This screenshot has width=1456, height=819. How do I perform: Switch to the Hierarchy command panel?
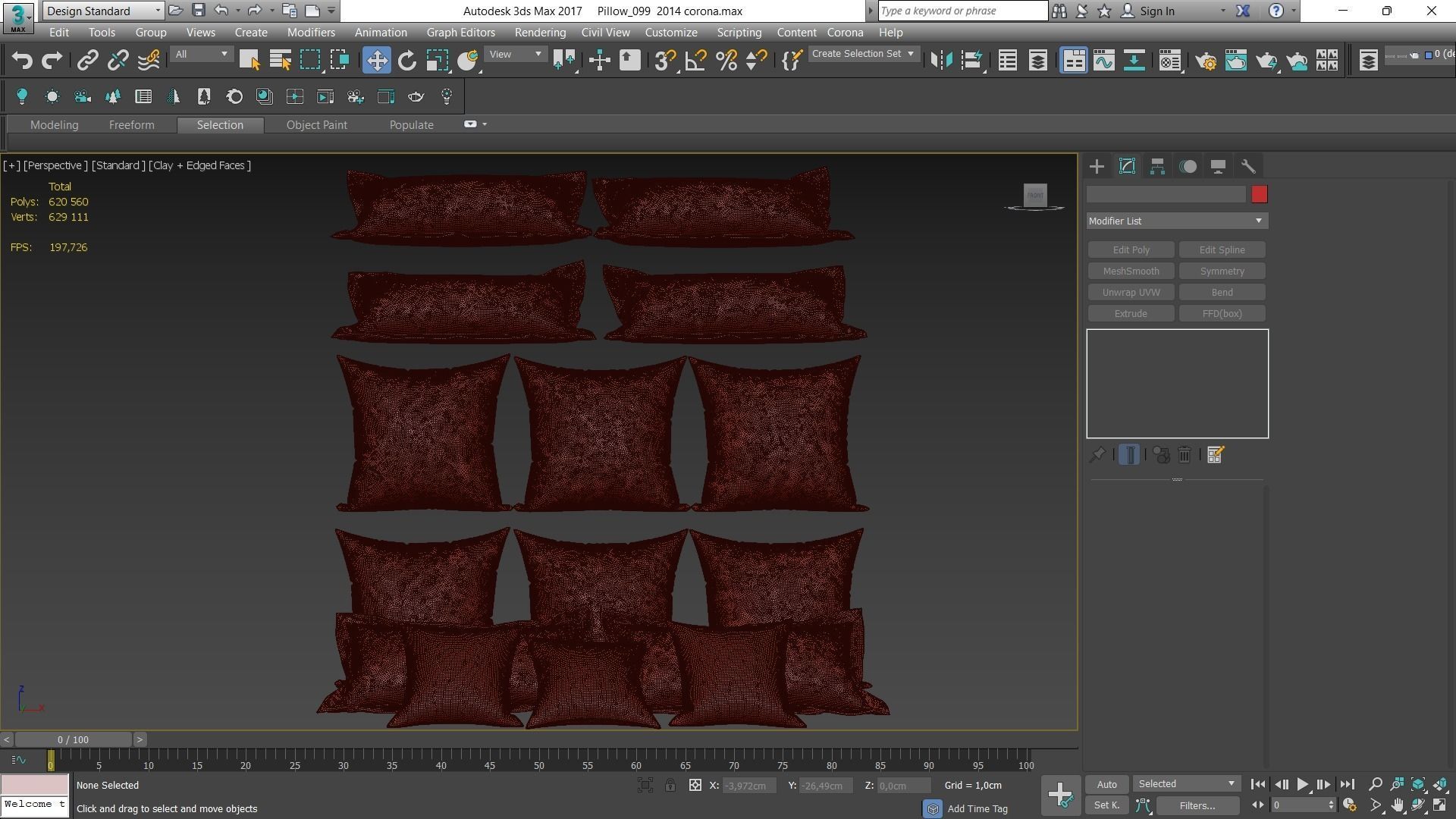[x=1157, y=167]
